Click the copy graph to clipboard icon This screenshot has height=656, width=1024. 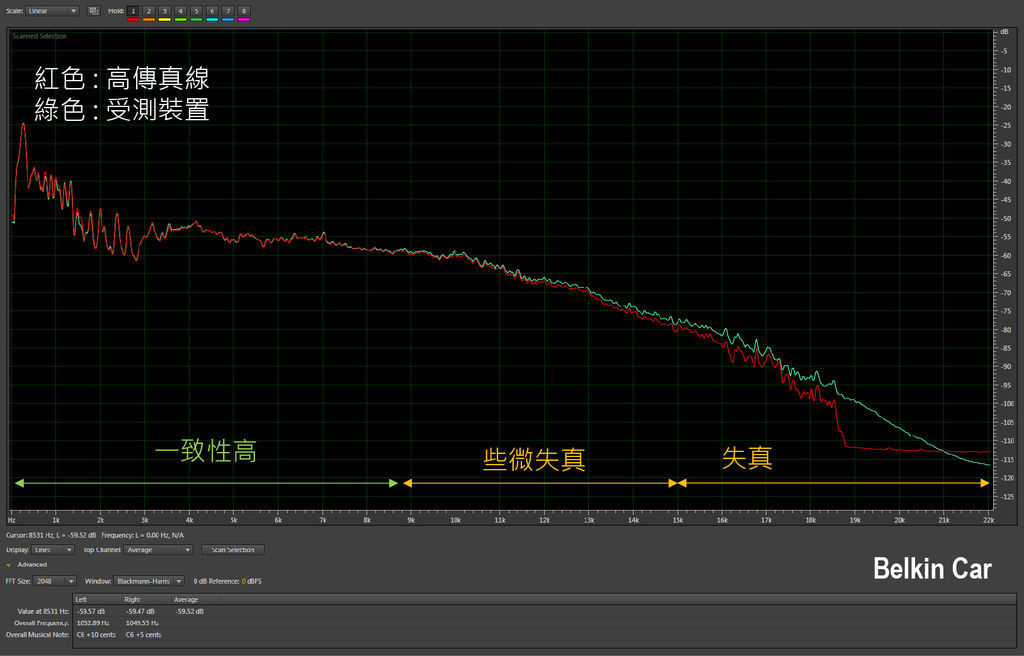click(93, 10)
